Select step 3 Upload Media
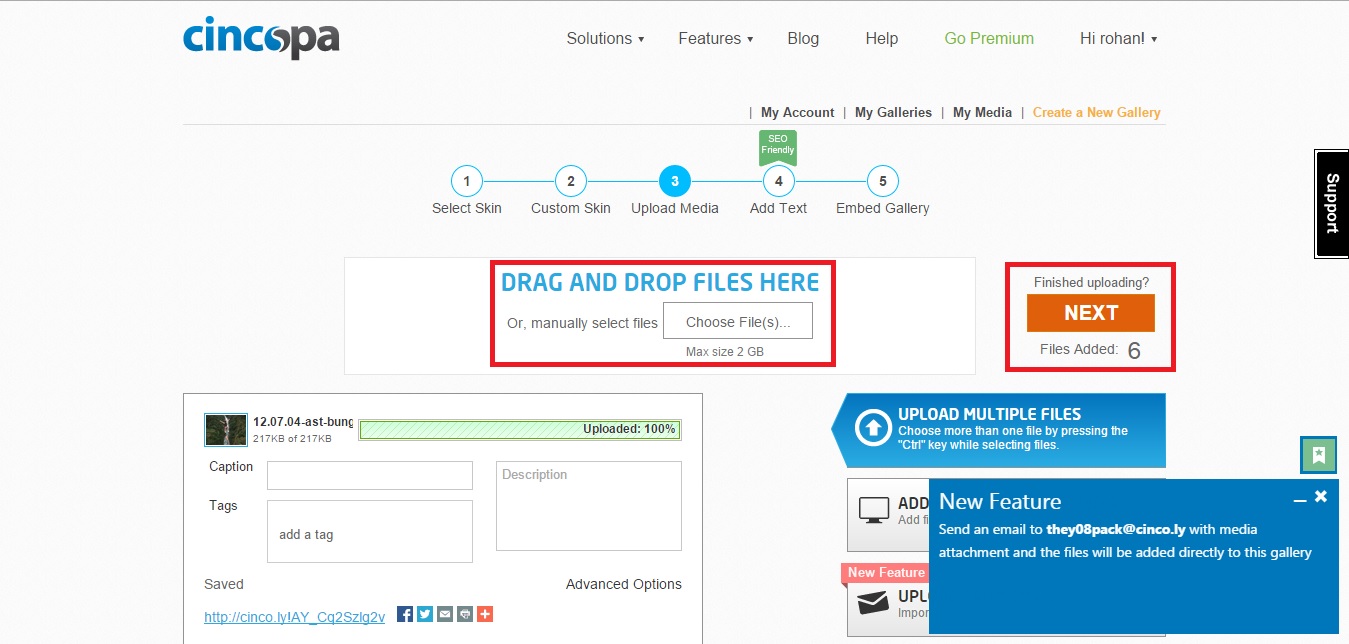This screenshot has height=644, width=1349. pos(675,181)
